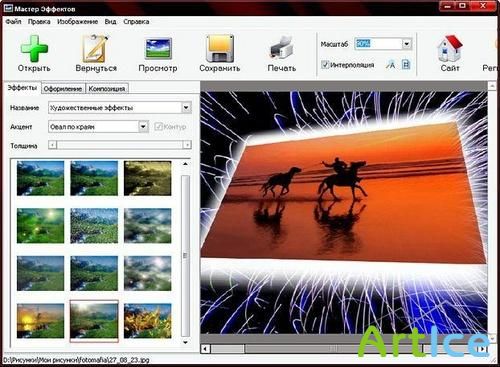The width and height of the screenshot is (500, 367).
Task: Click the Печать printer icon
Action: (x=282, y=49)
